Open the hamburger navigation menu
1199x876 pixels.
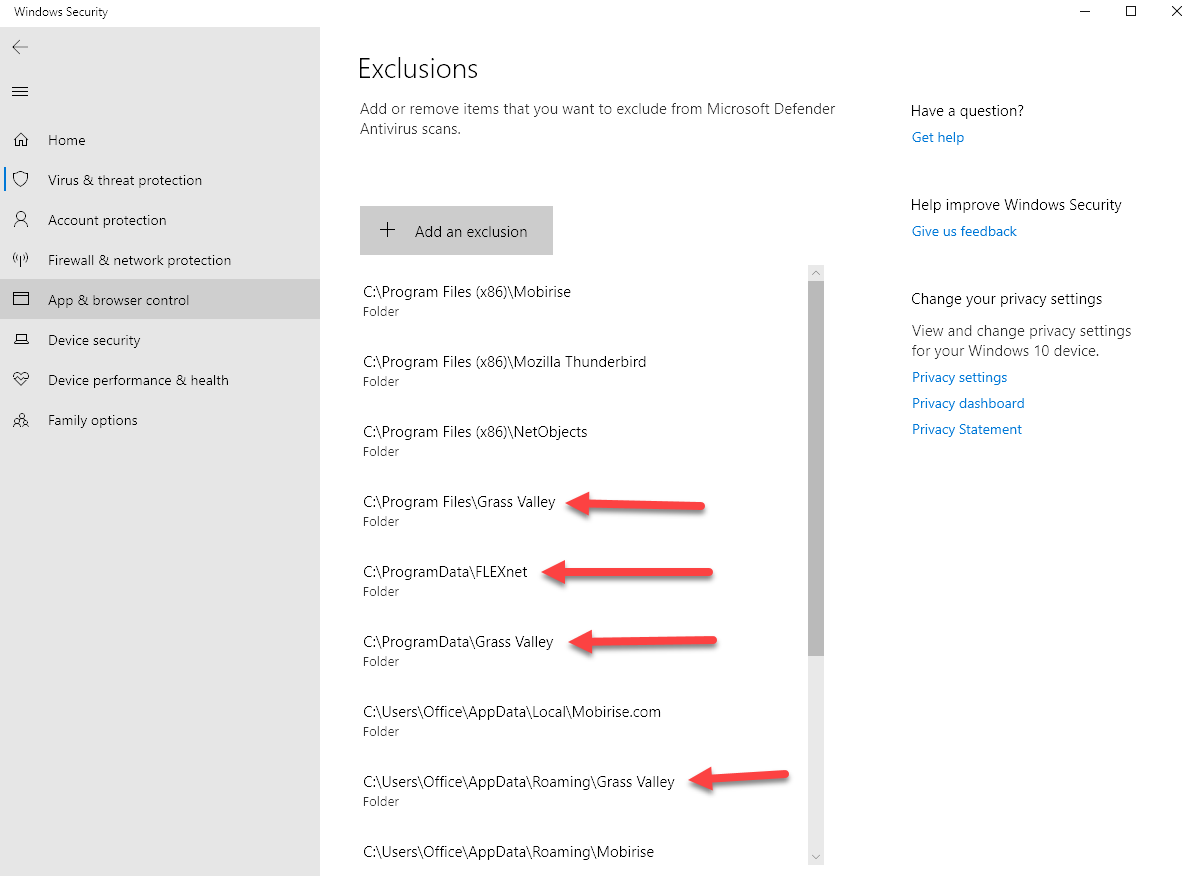coord(21,92)
